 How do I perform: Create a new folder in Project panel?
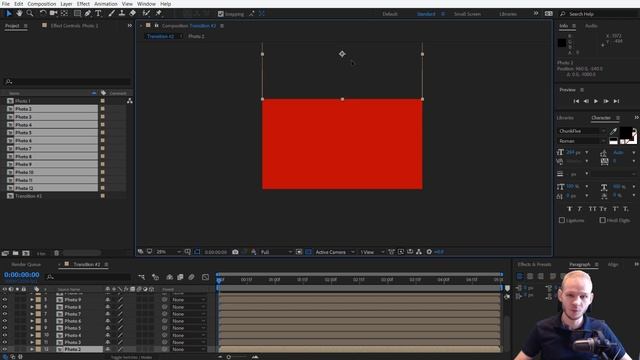pyautogui.click(x=16, y=253)
